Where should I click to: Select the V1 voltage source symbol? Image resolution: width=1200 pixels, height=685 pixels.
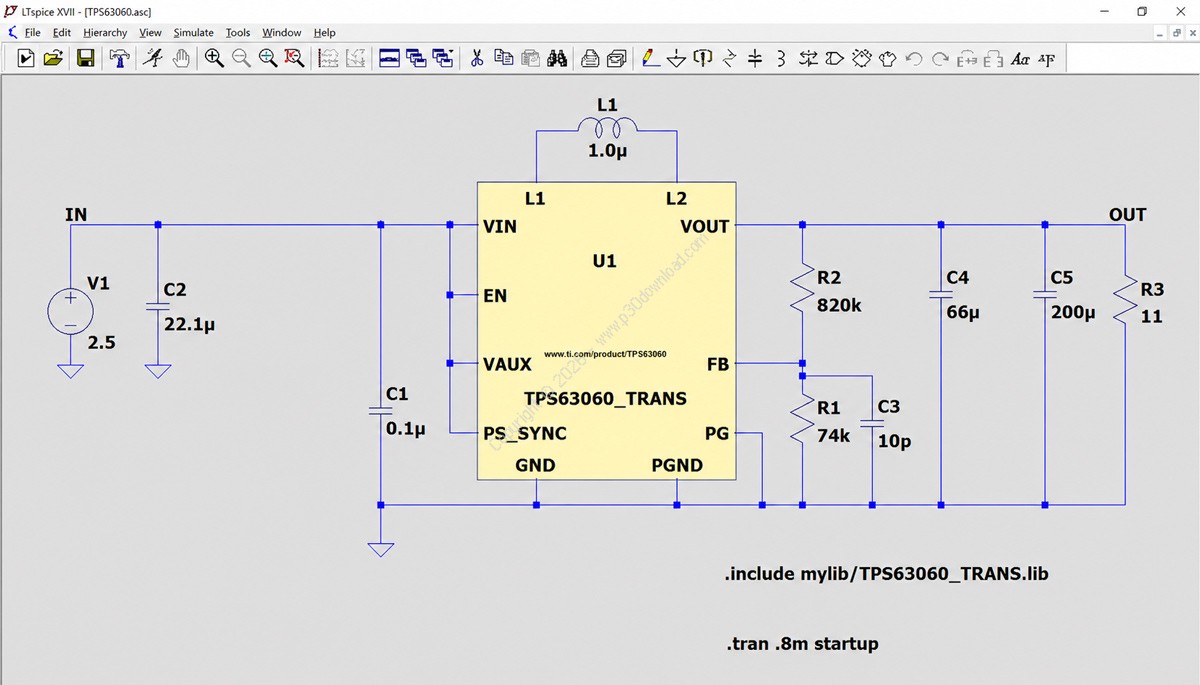pos(71,311)
